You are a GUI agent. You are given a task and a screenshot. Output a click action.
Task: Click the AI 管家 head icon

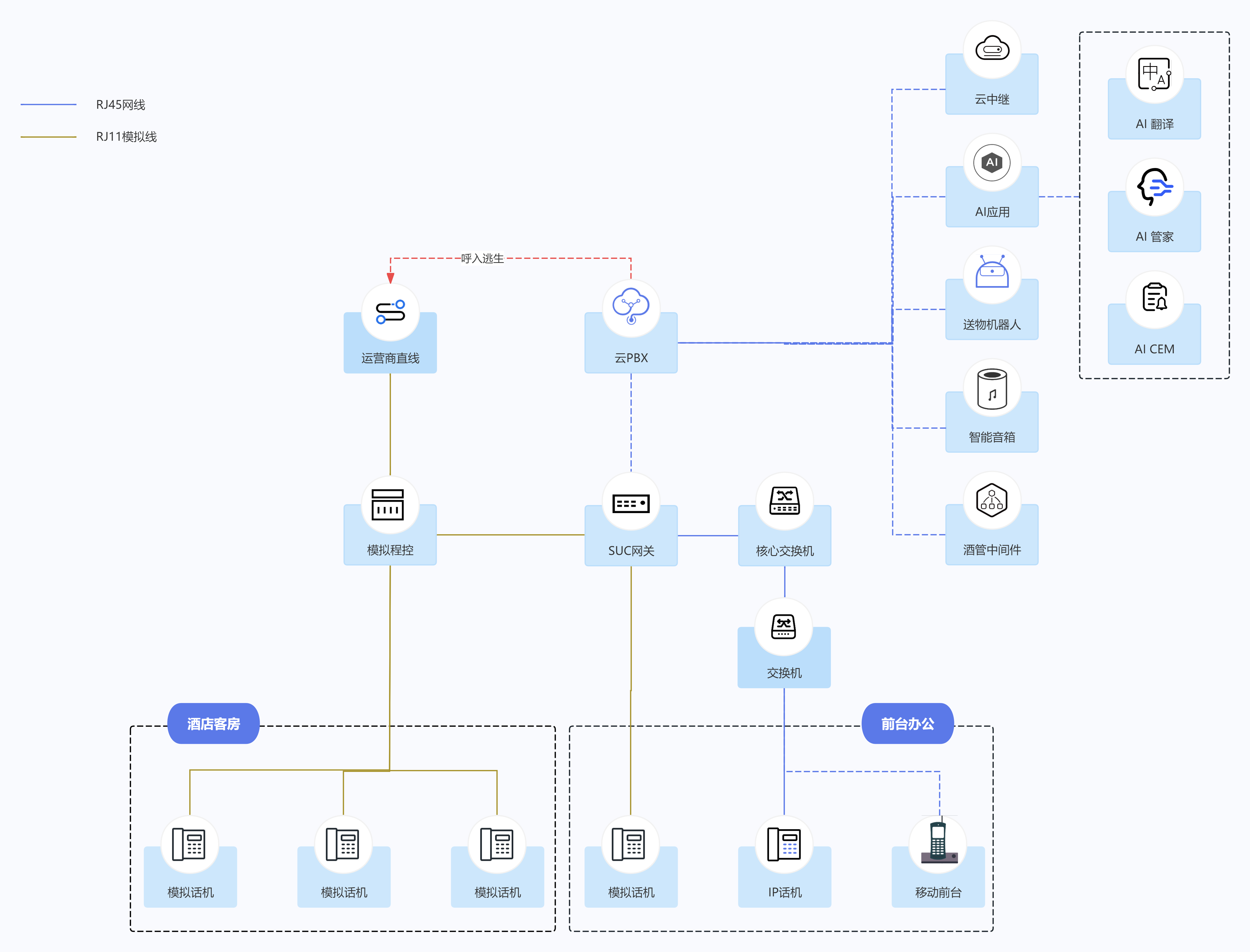coord(1155,186)
